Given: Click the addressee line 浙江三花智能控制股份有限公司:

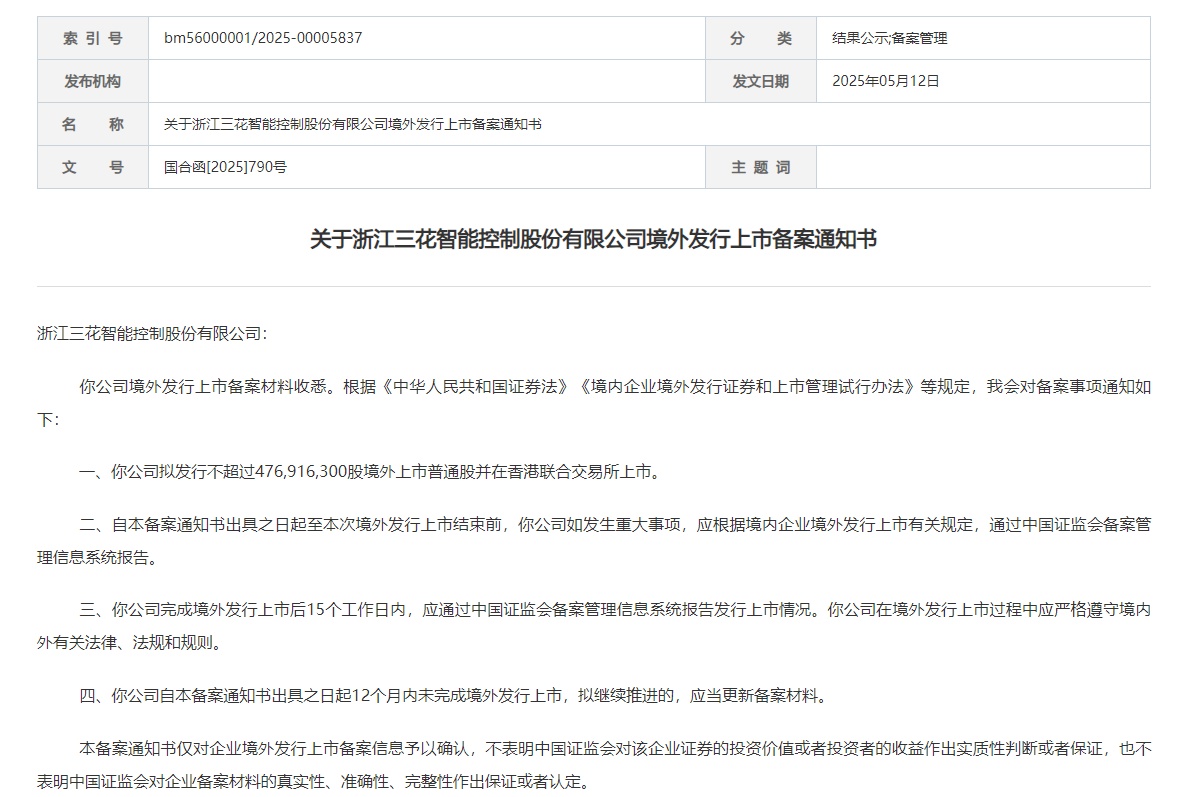Looking at the screenshot, I should [x=152, y=334].
